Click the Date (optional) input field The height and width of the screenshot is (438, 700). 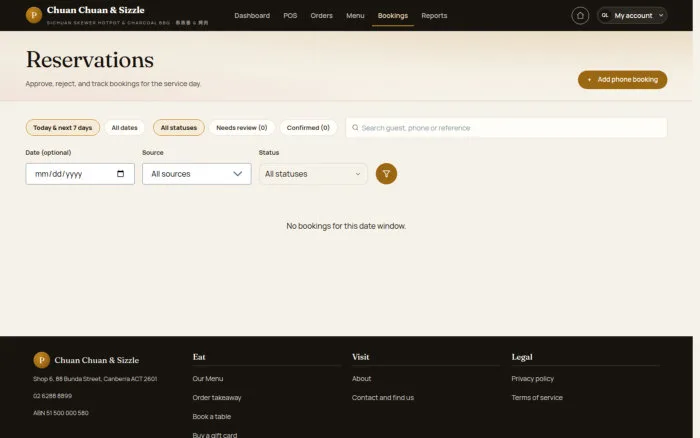coord(80,174)
